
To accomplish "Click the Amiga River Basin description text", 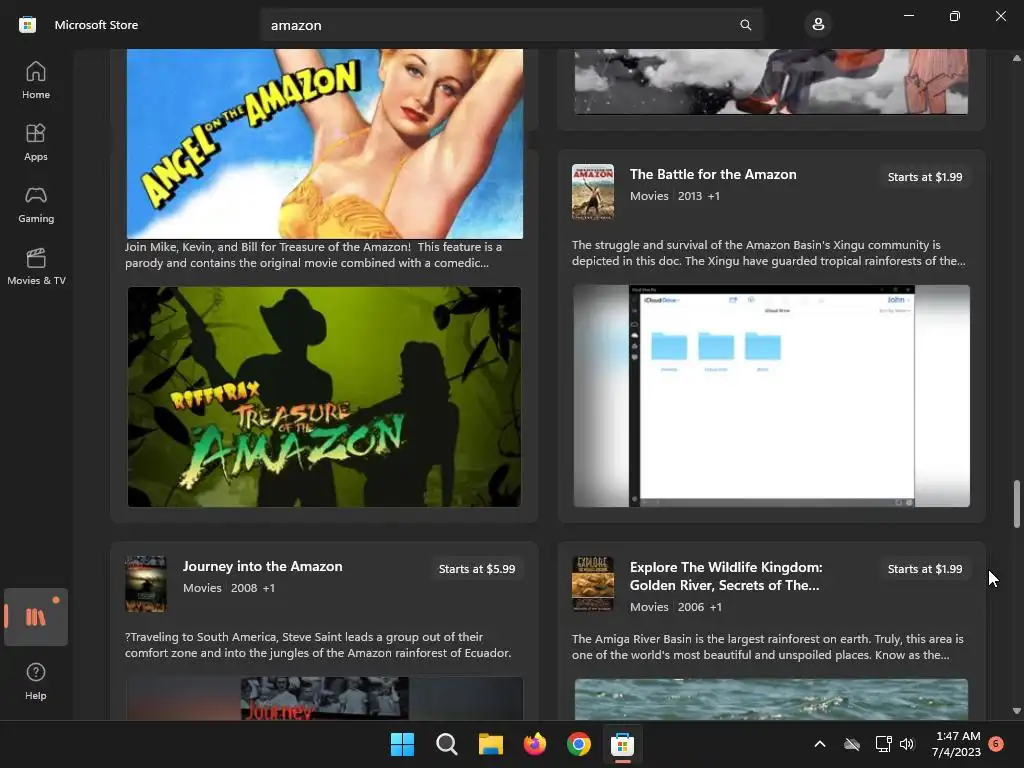I will [767, 647].
